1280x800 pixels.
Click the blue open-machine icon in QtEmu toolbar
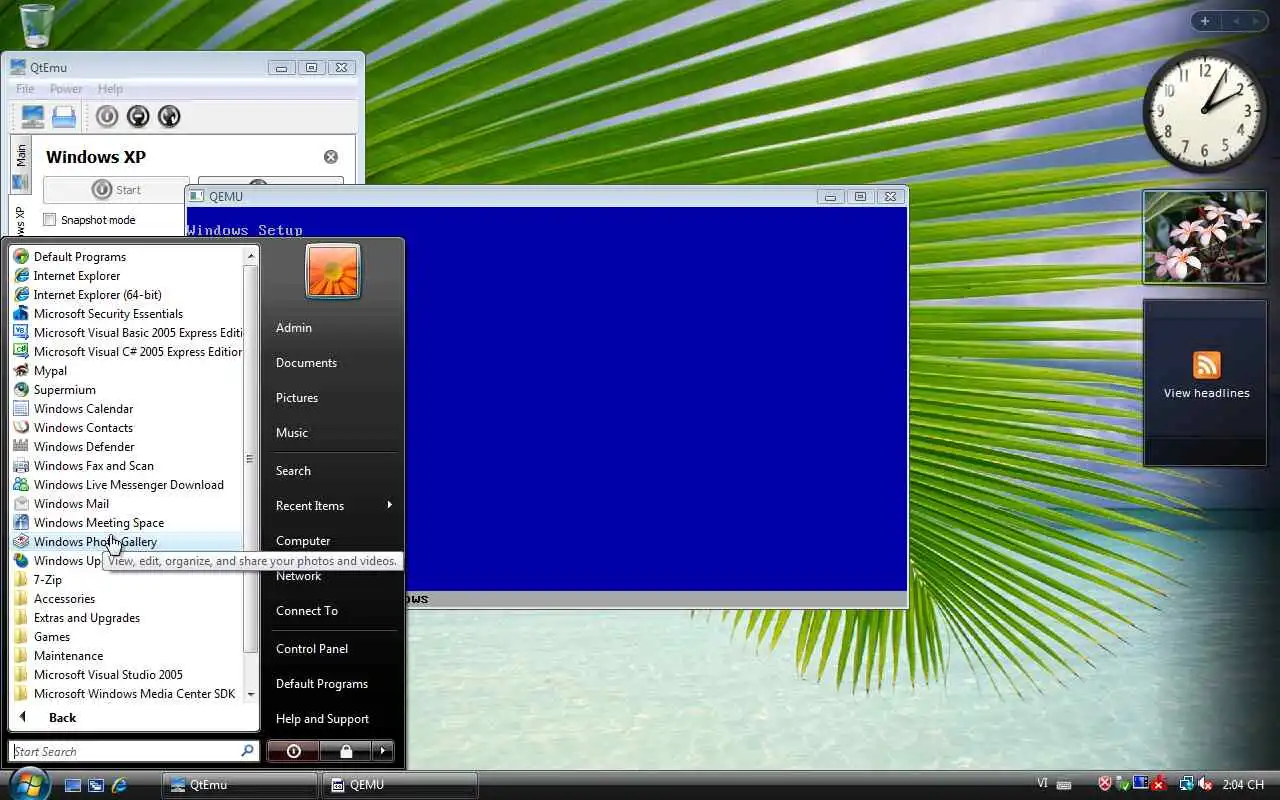[64, 116]
